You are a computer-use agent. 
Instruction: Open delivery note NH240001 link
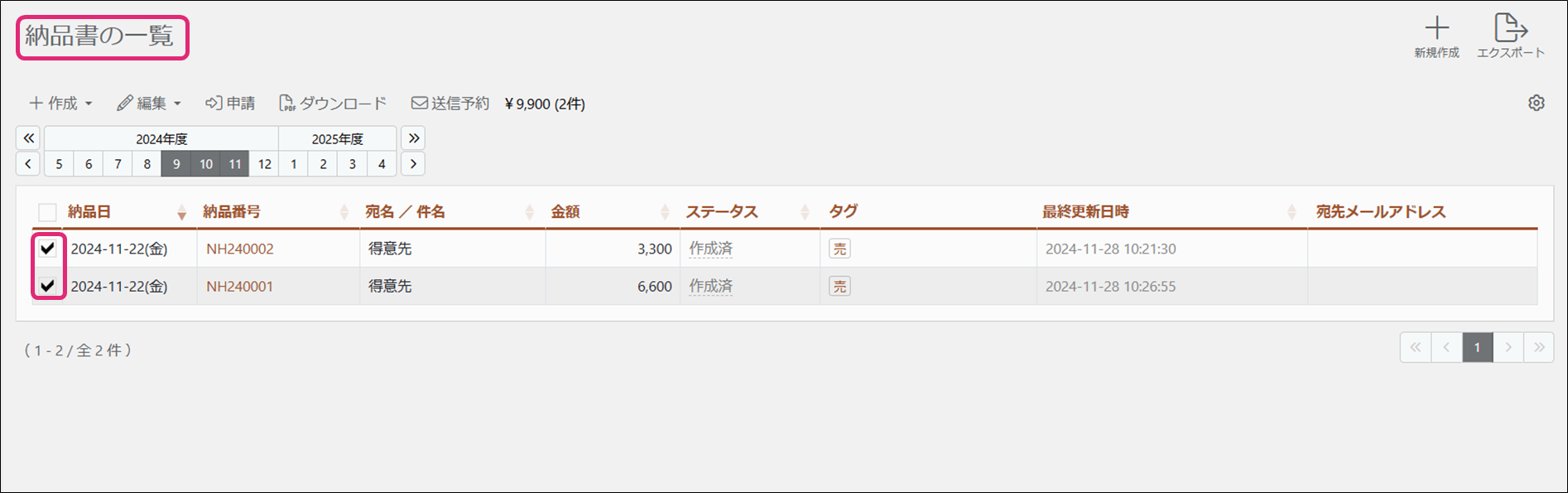click(x=240, y=287)
